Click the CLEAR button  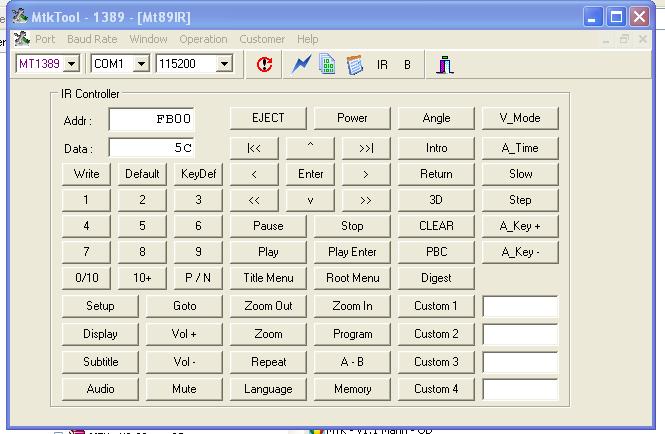[x=436, y=226]
